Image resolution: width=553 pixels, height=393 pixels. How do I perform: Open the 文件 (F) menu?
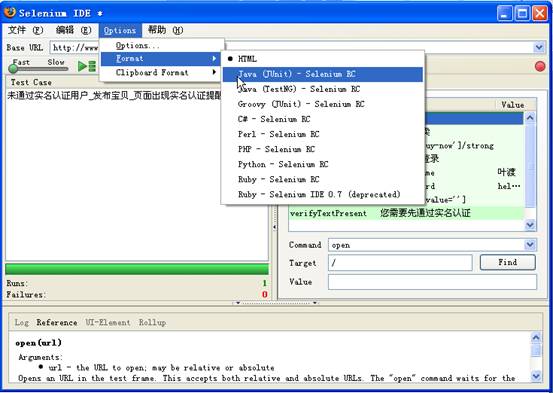click(25, 30)
